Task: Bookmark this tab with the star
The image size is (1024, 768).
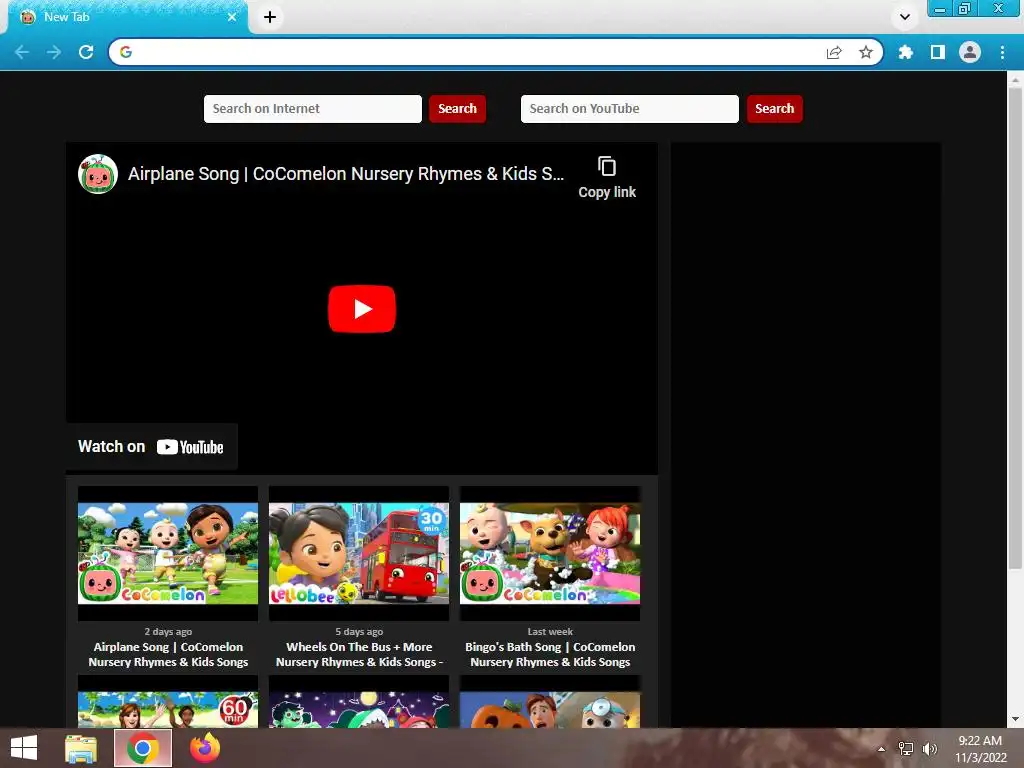Action: tap(866, 52)
